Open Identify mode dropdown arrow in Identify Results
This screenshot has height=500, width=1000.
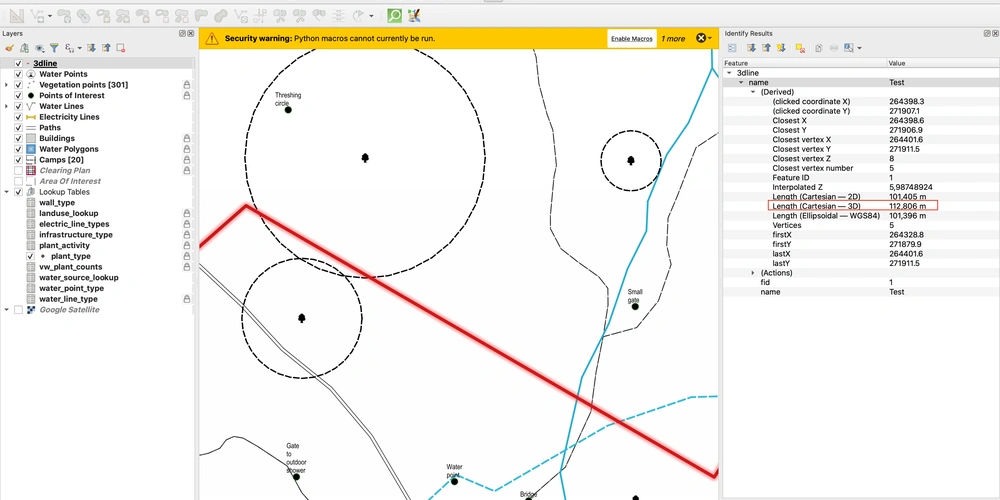[860, 48]
